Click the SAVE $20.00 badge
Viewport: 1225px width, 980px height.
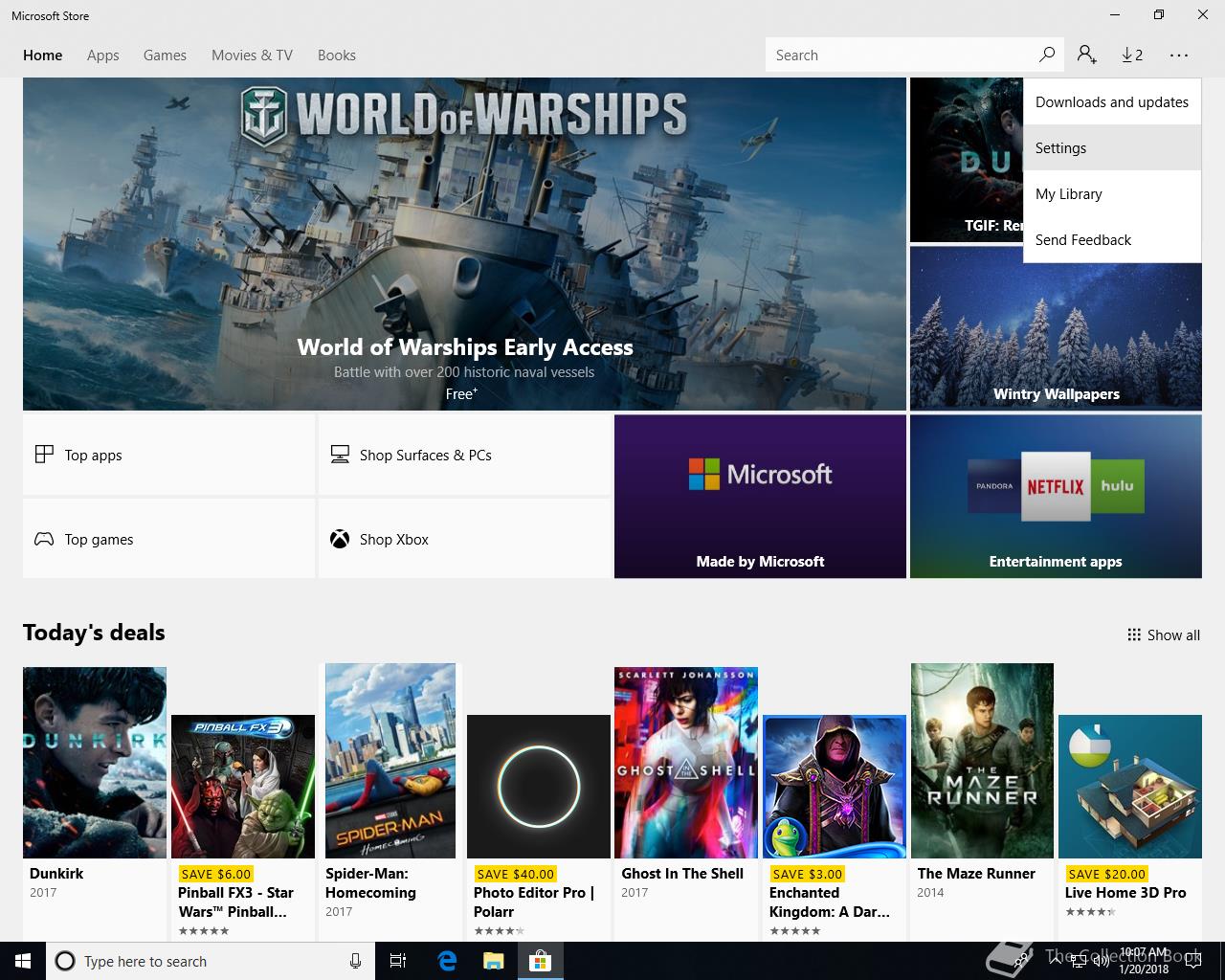1106,874
